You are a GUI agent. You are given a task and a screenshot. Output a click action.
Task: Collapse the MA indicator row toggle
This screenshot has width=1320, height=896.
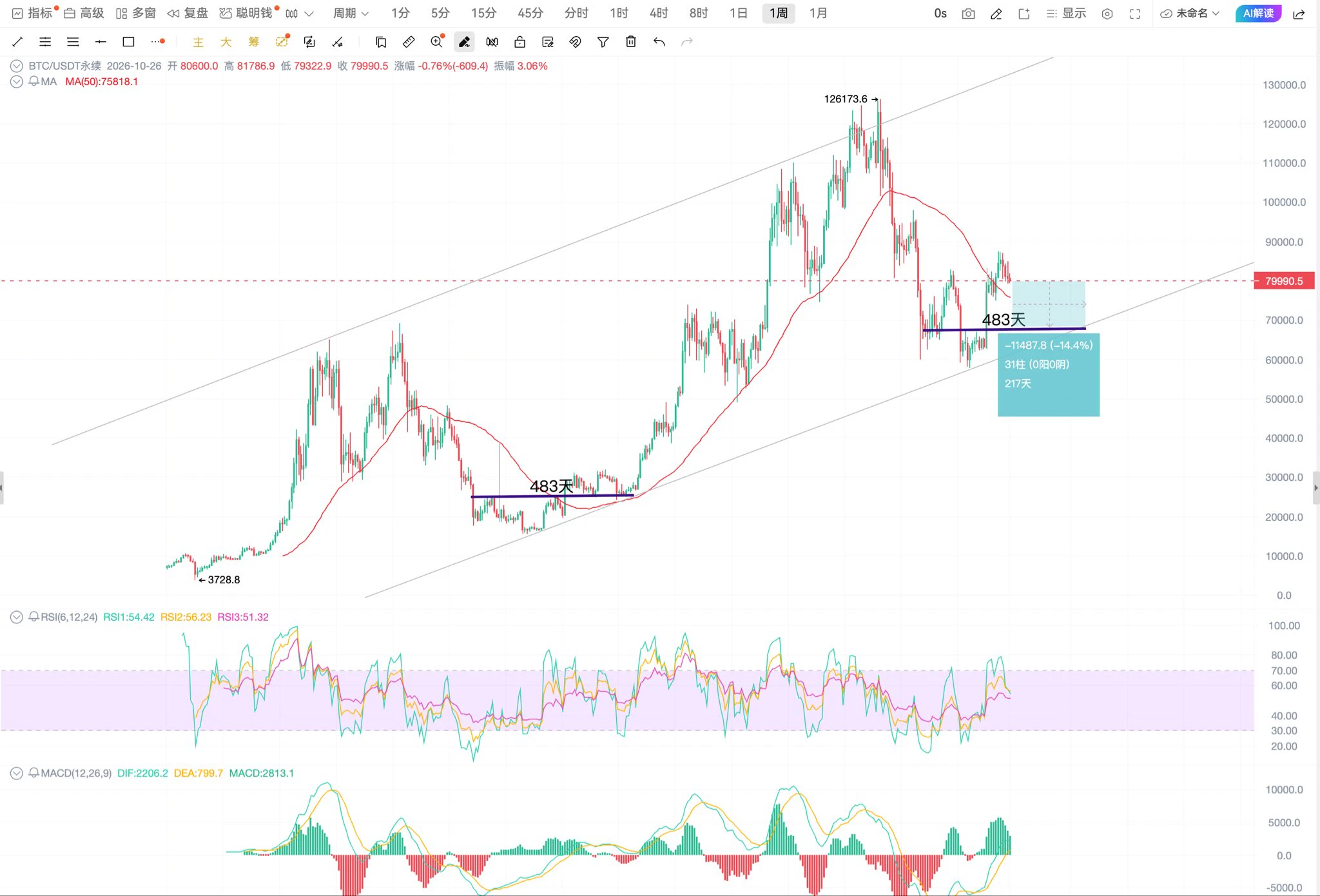(17, 82)
